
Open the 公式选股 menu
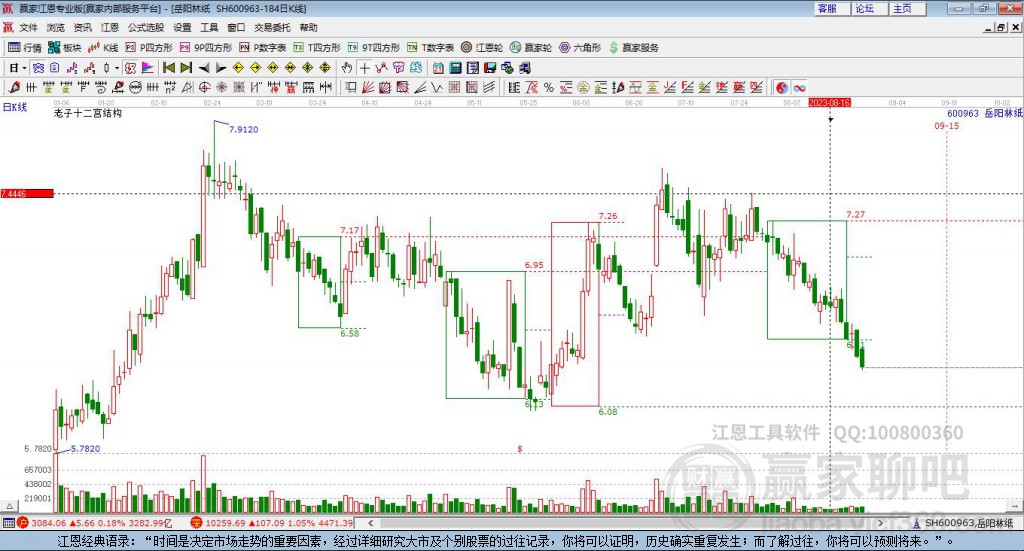click(x=146, y=27)
